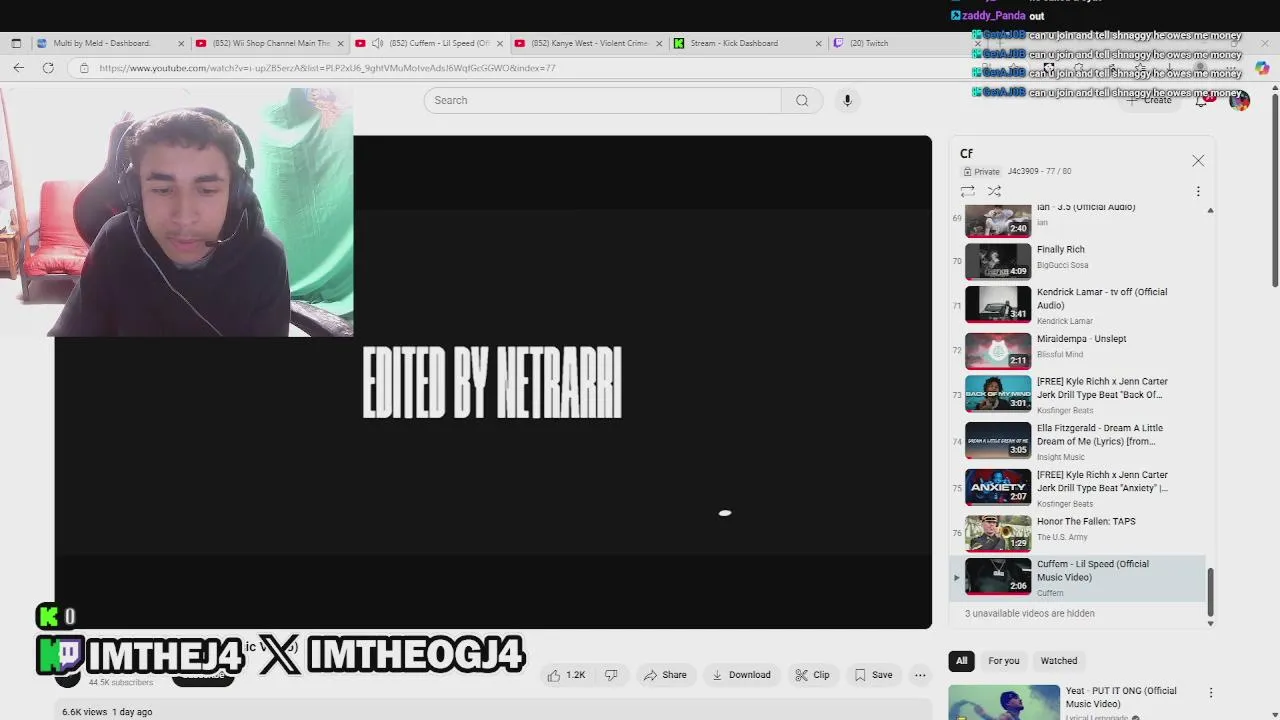Focus the YouTube search field
Viewport: 1280px width, 720px height.
(x=603, y=100)
